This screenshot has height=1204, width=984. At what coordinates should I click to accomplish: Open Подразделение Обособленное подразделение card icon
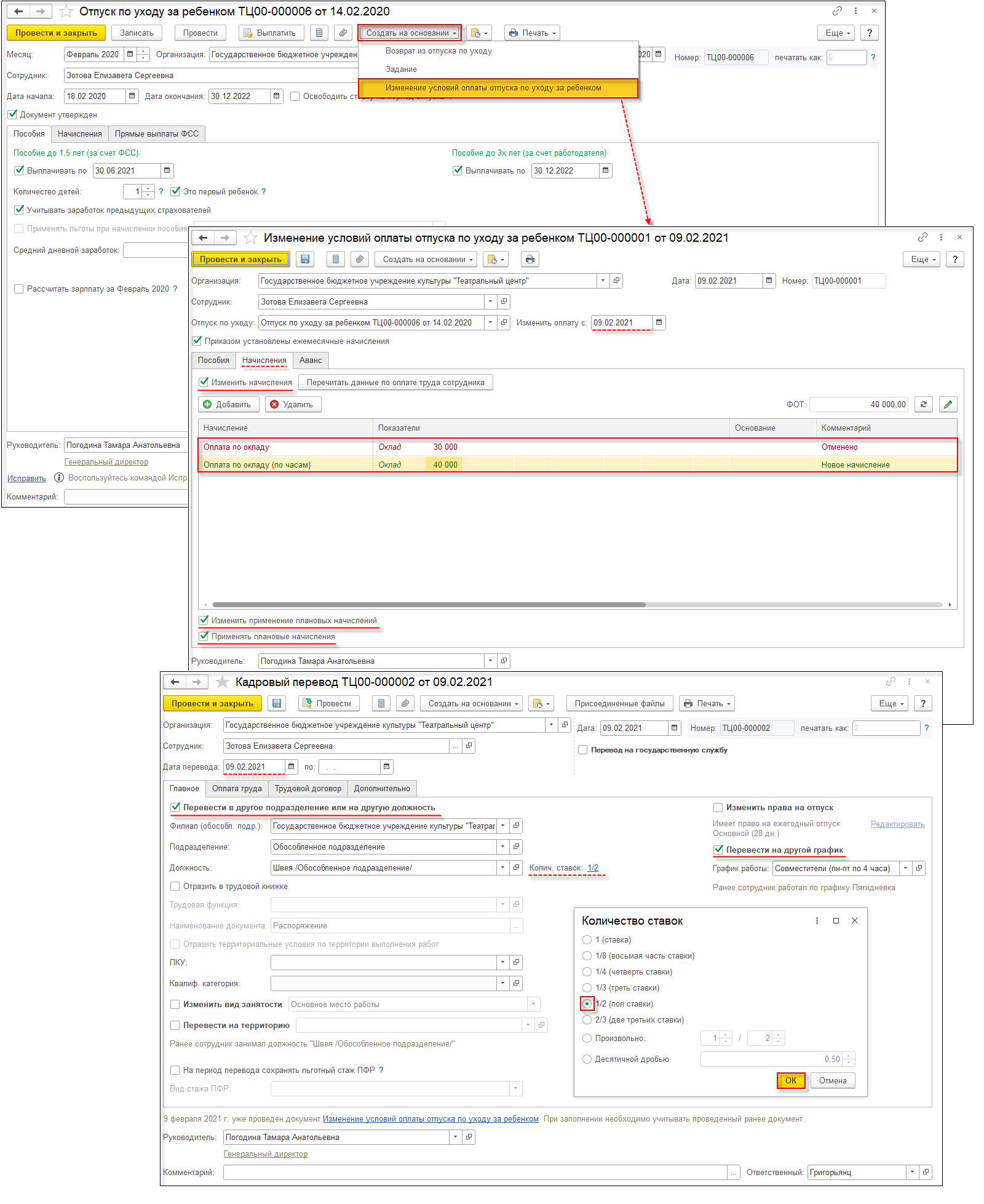click(x=517, y=847)
